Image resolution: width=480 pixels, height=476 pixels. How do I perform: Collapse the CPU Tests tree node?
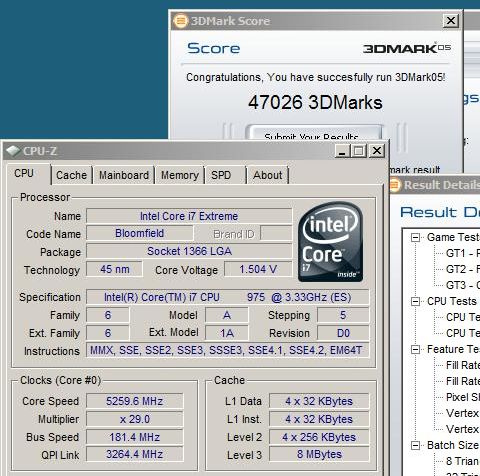(415, 302)
